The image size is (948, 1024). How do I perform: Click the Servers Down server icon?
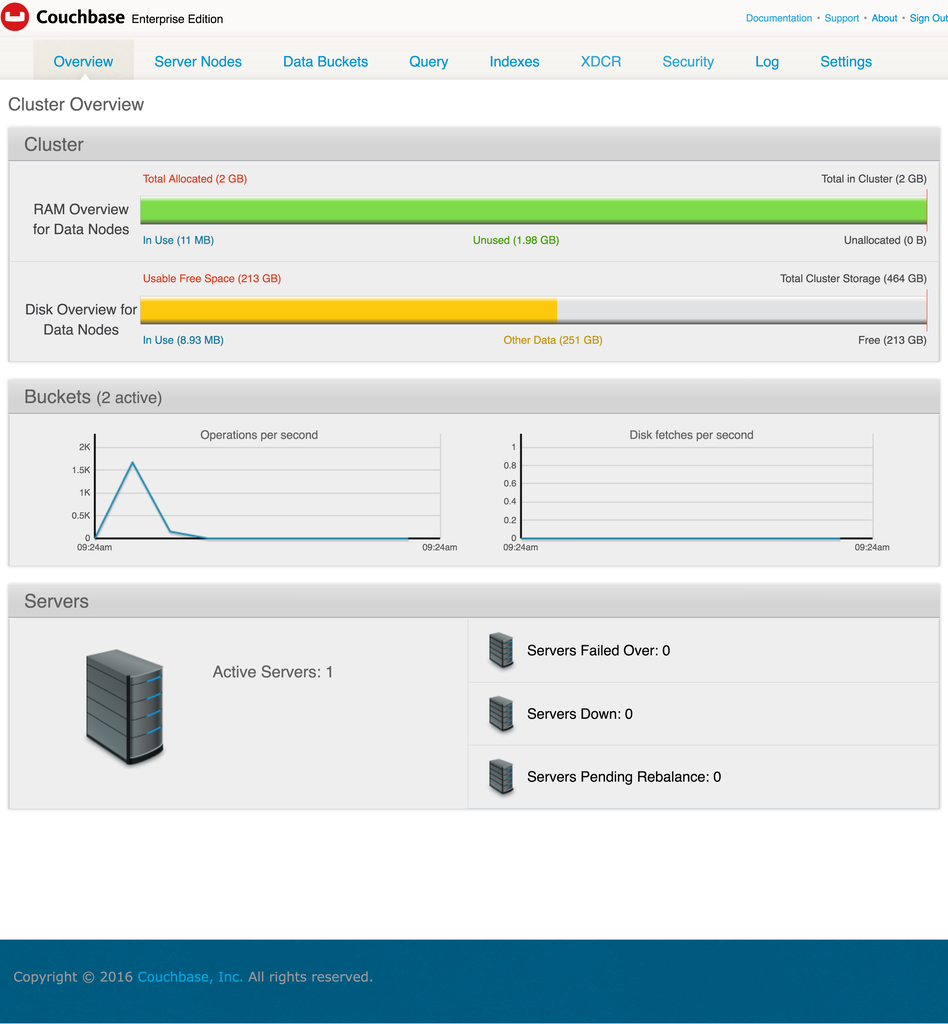click(x=501, y=714)
